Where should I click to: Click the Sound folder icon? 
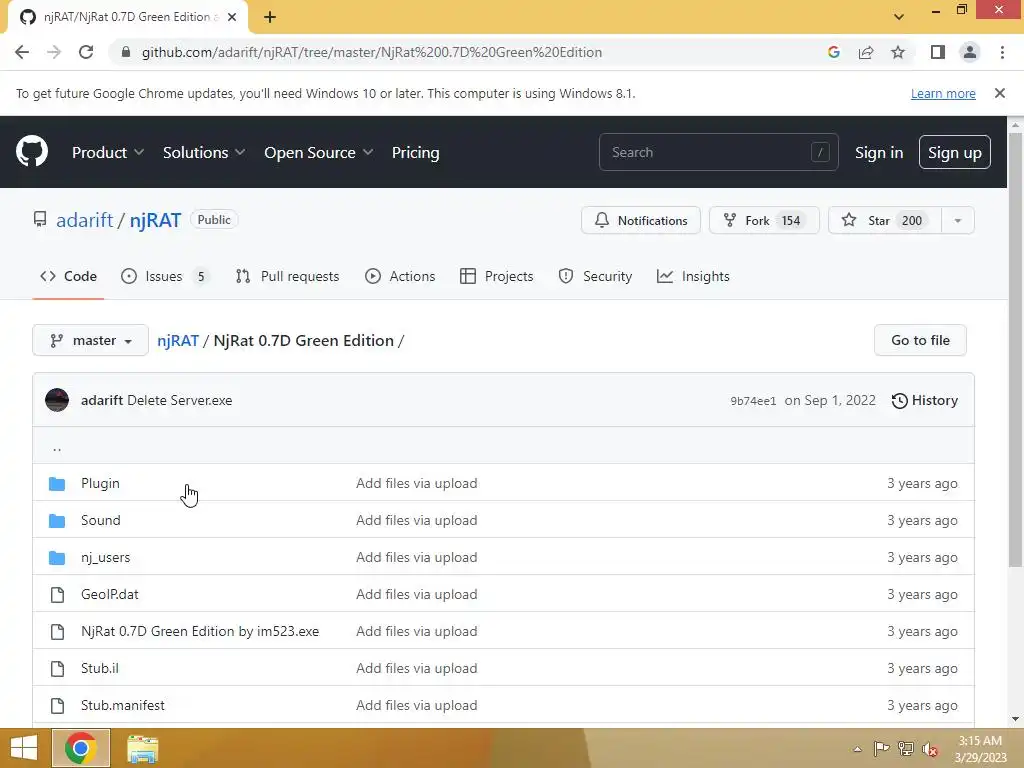click(57, 520)
